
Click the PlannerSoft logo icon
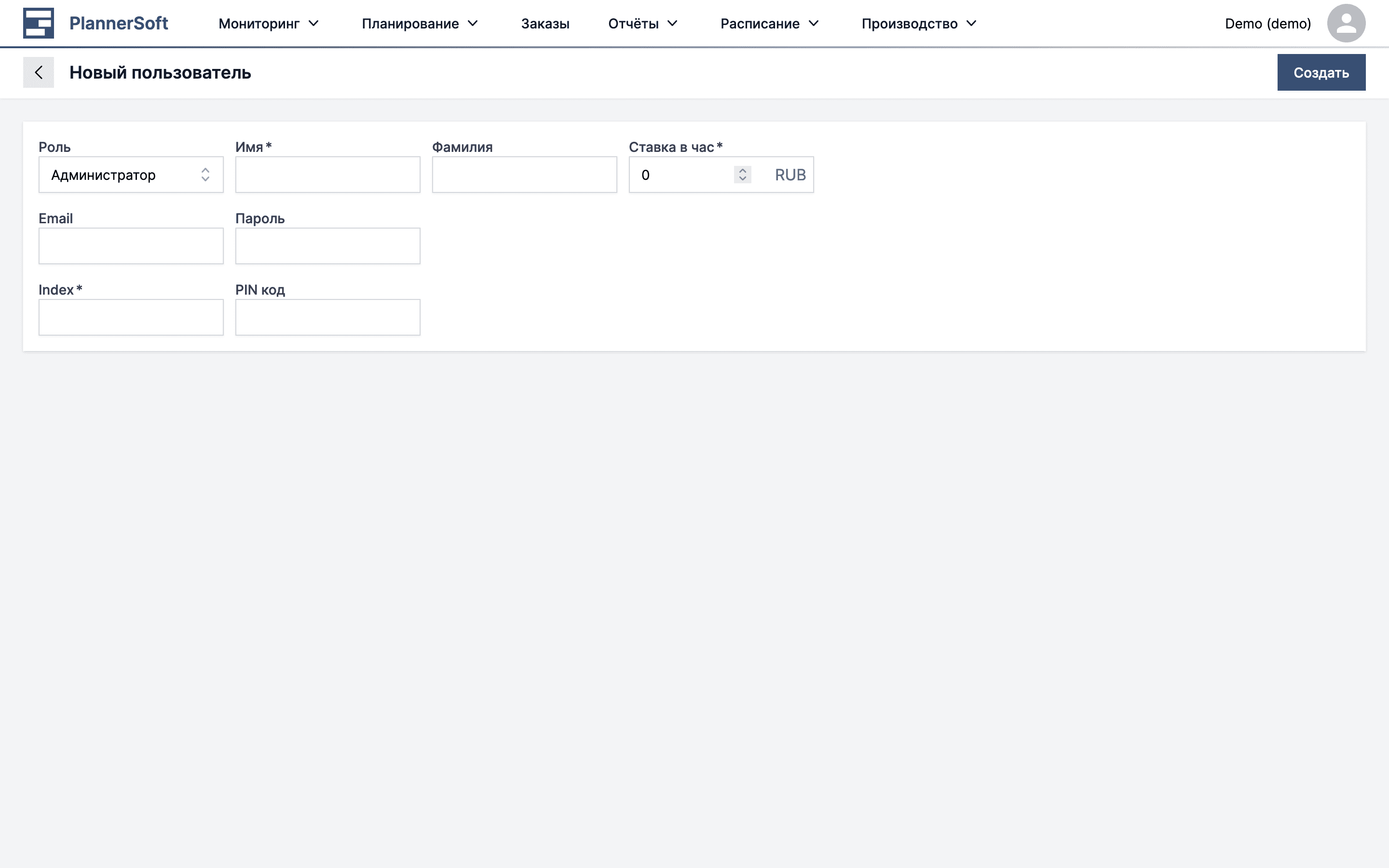(x=38, y=23)
